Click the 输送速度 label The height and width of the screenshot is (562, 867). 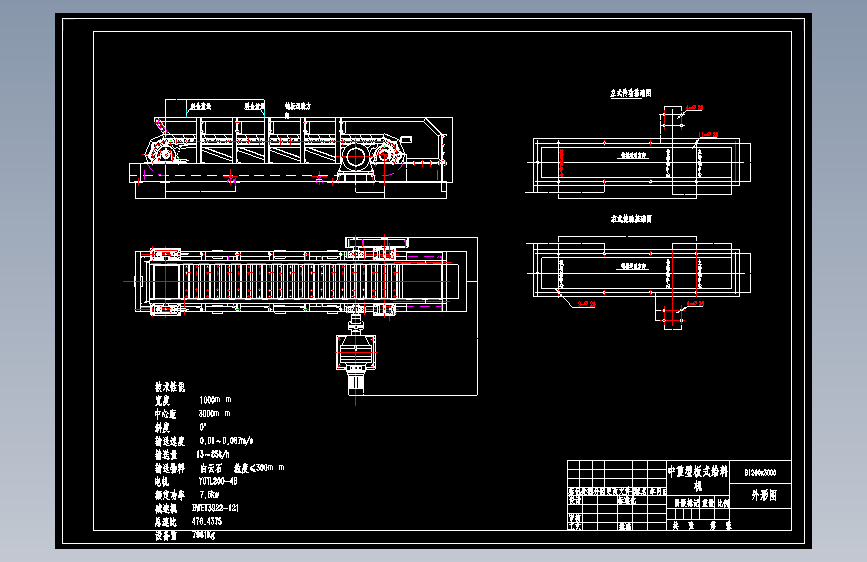click(169, 441)
